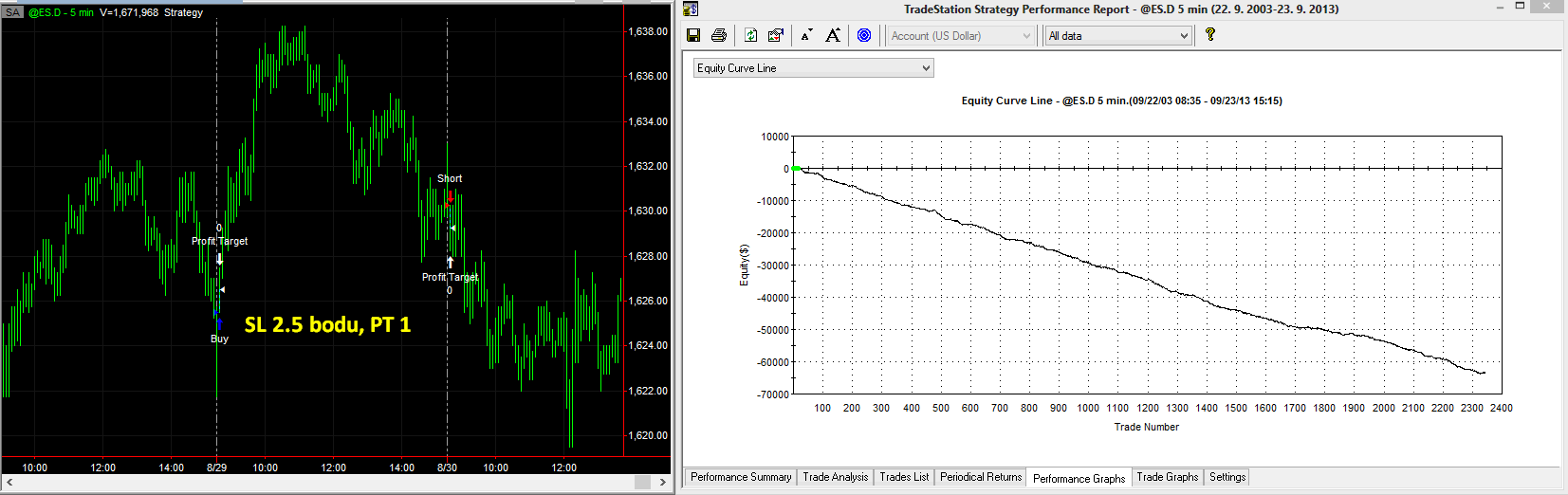Open the Trade Graphs tab
Viewport: 1568px width, 495px height.
click(1168, 477)
